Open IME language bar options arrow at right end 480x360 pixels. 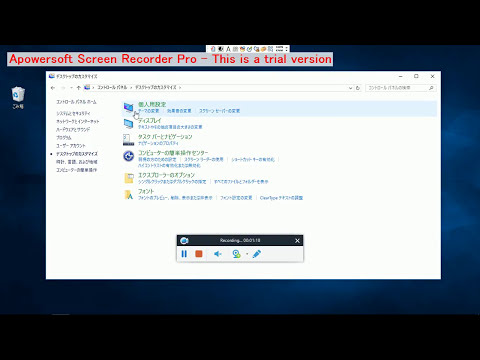pyautogui.click(x=287, y=49)
